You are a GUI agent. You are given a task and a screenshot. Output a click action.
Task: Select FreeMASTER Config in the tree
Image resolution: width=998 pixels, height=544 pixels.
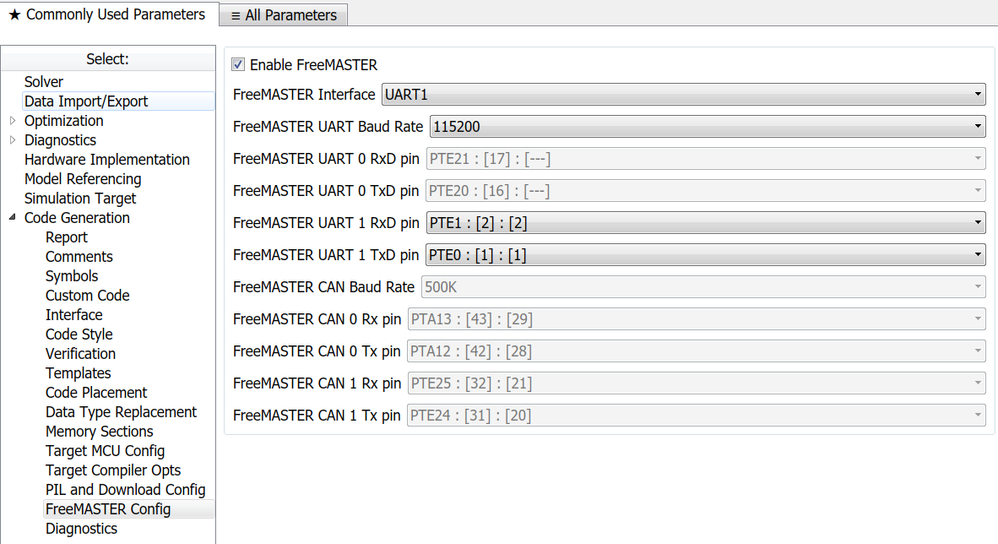coord(108,509)
